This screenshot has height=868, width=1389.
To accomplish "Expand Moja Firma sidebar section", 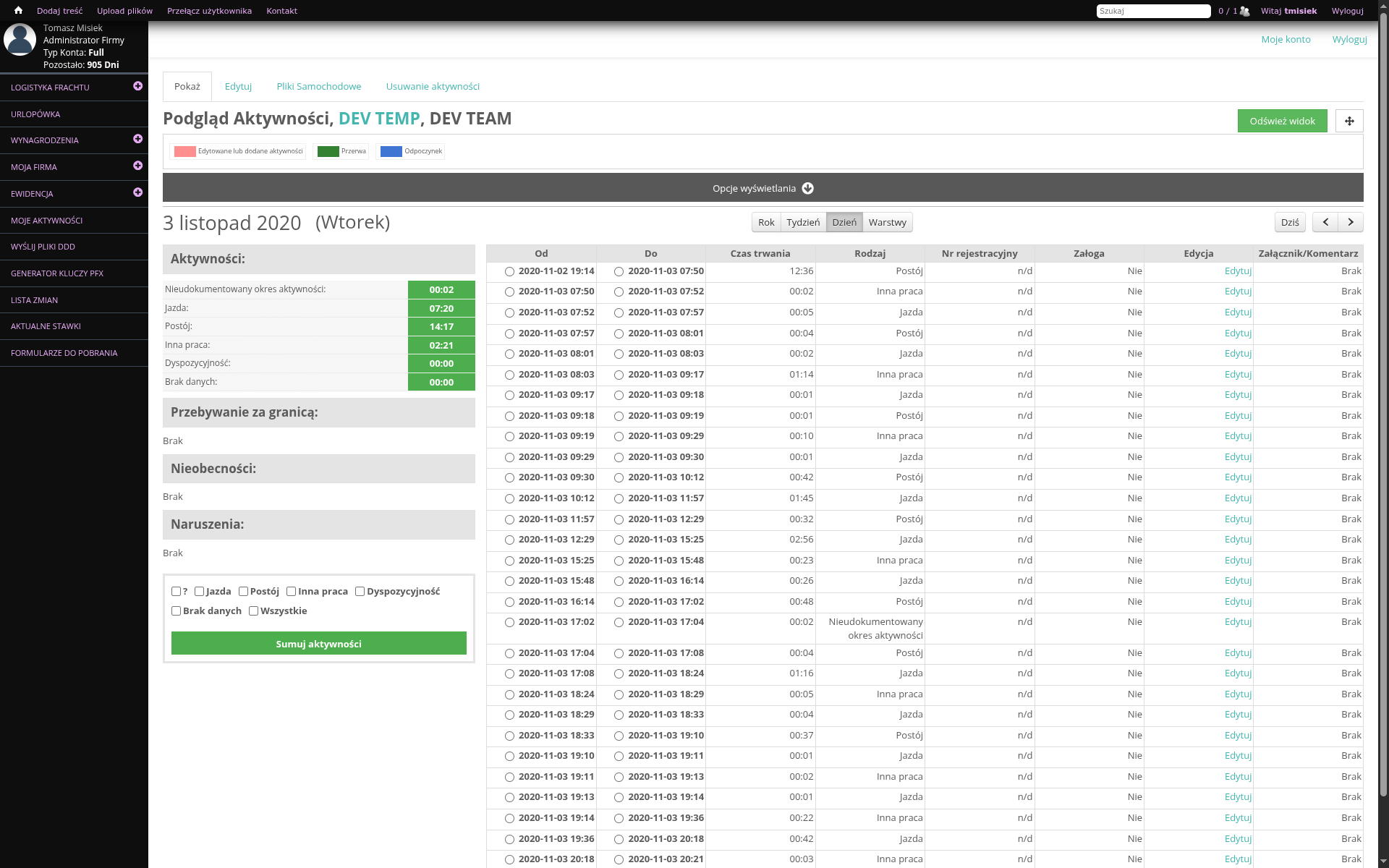I will point(137,166).
